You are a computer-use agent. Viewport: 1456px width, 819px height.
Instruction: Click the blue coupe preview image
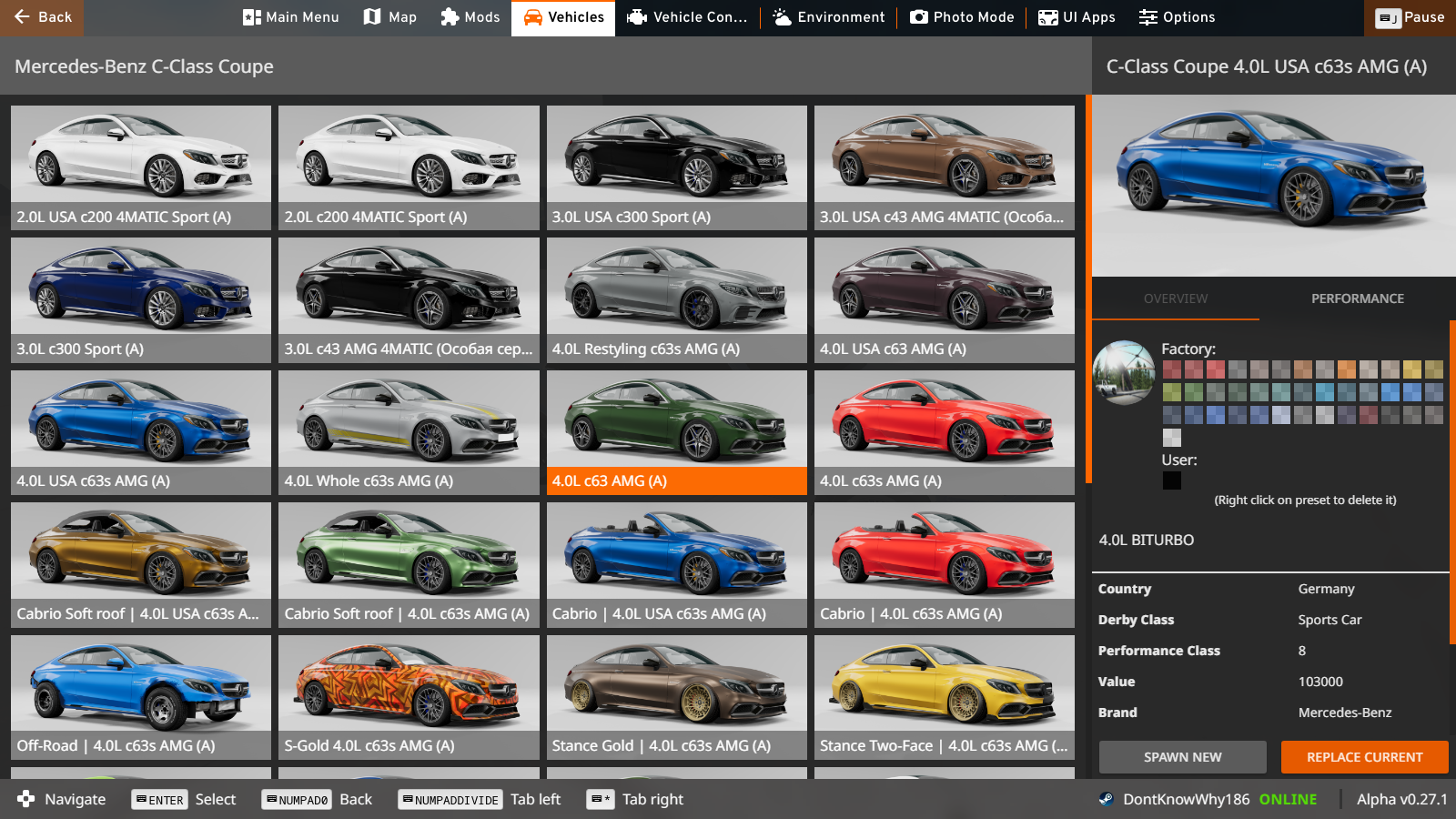tap(1274, 186)
